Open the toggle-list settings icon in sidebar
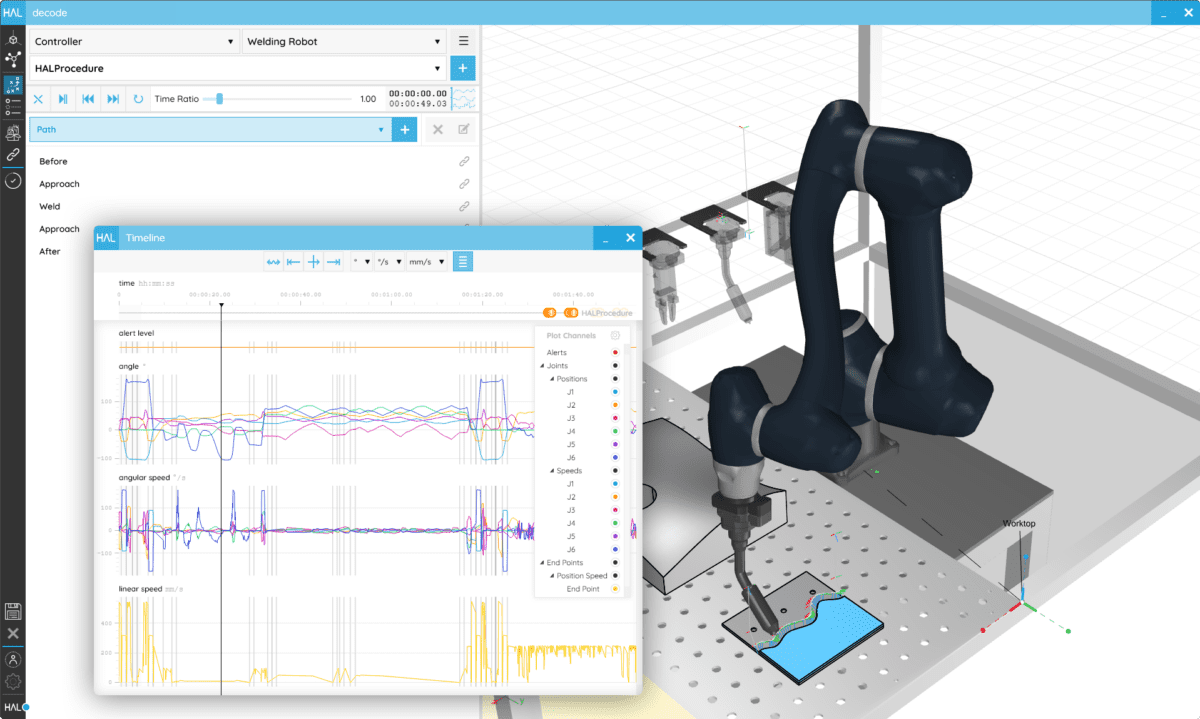1200x719 pixels. pyautogui.click(x=13, y=107)
